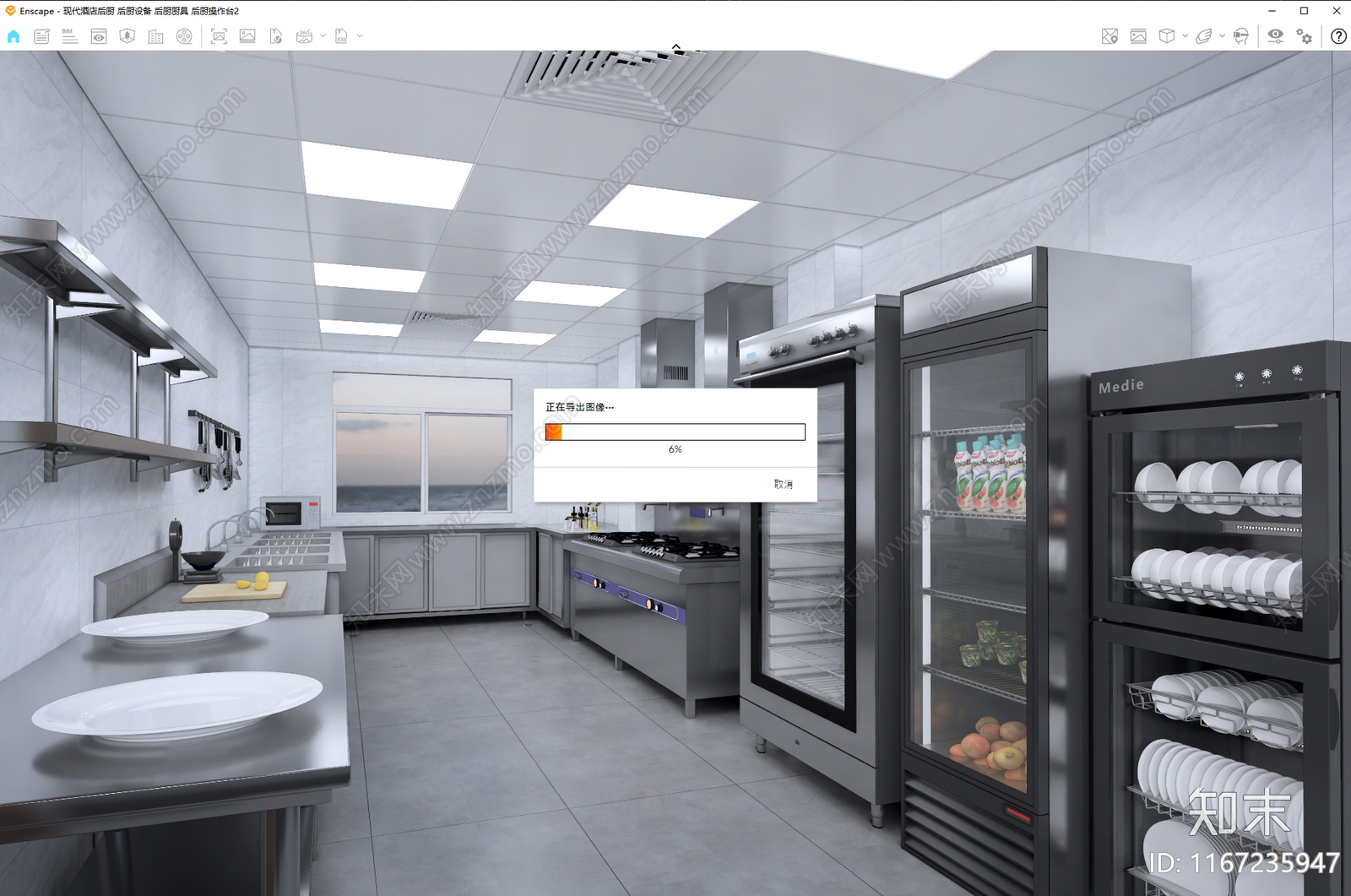The height and width of the screenshot is (896, 1351).
Task: Click the 取消 cancel button
Action: (784, 484)
